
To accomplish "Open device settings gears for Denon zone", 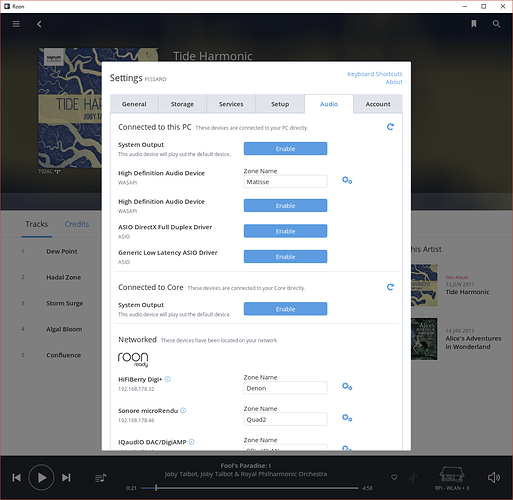I will tap(347, 386).
